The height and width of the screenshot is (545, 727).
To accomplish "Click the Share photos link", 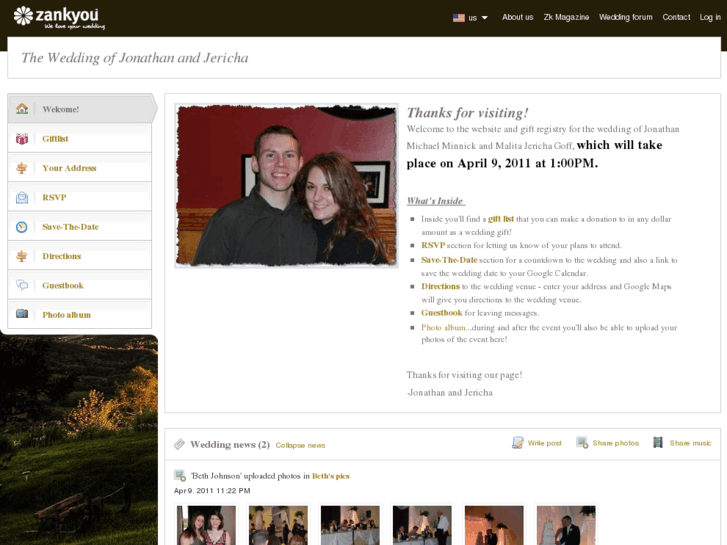I will tap(616, 443).
